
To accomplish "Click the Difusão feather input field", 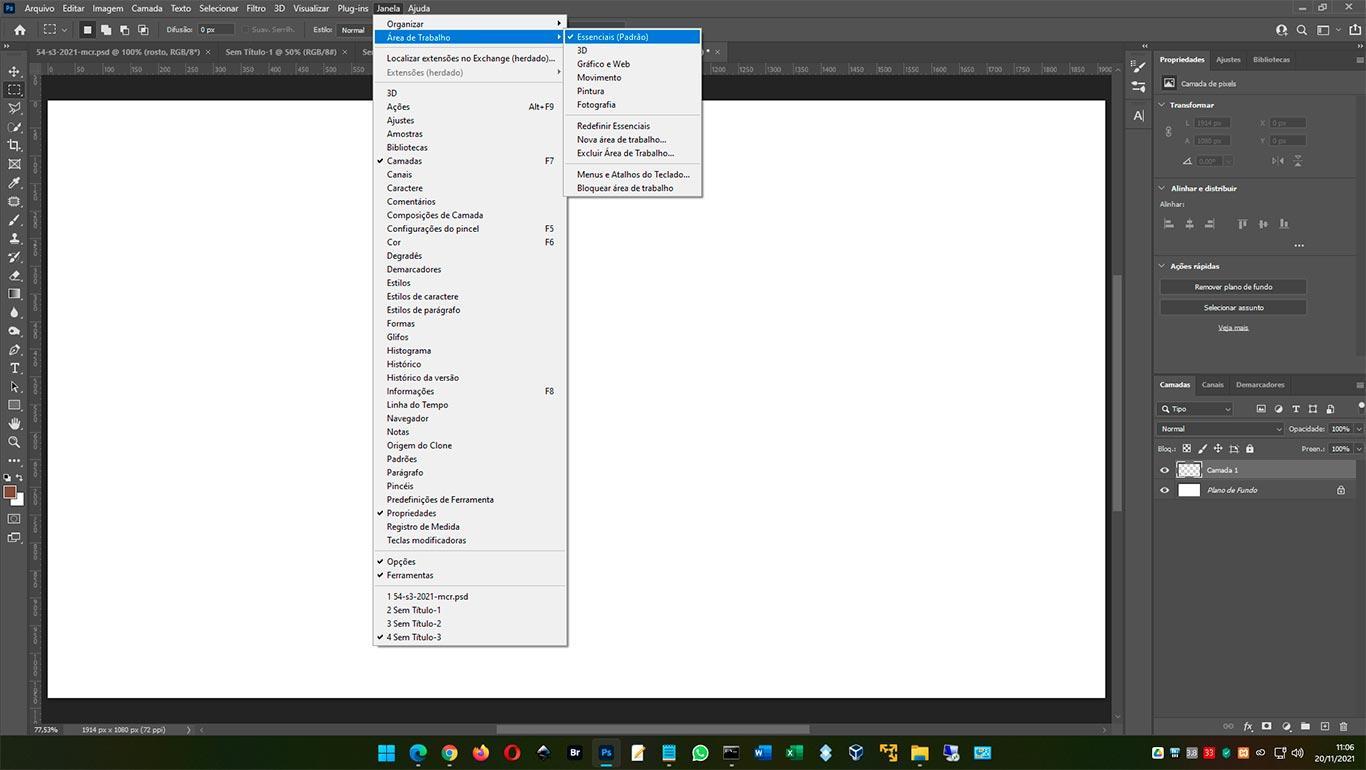I will [215, 30].
